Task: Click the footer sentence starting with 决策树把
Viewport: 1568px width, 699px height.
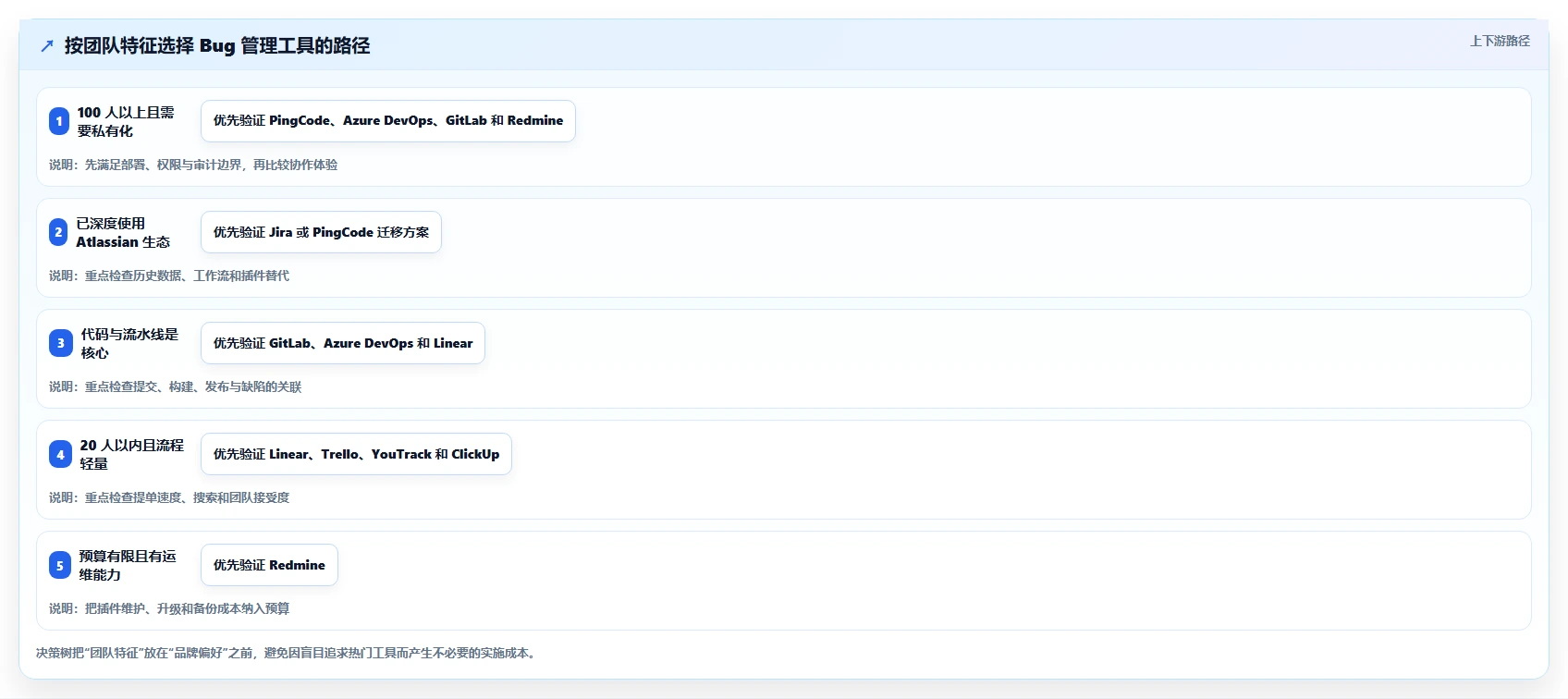Action: coord(288,653)
